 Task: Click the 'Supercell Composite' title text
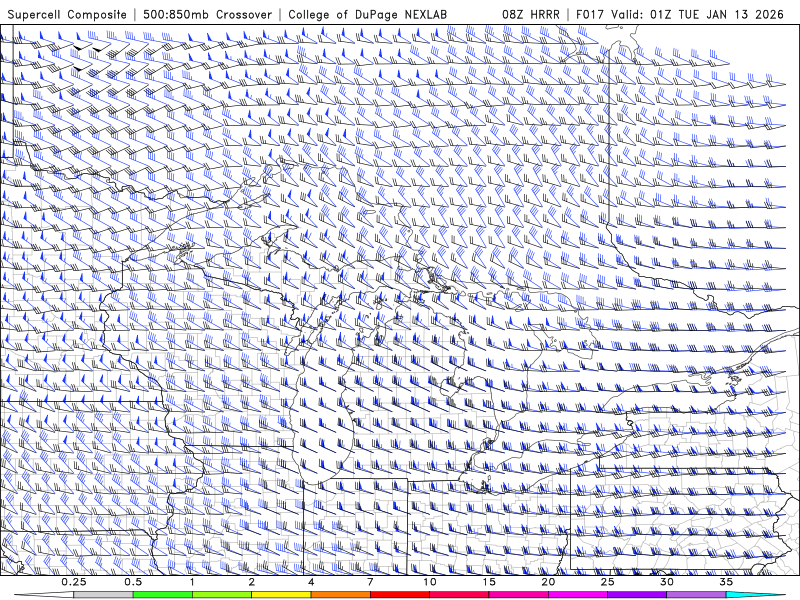tap(67, 14)
